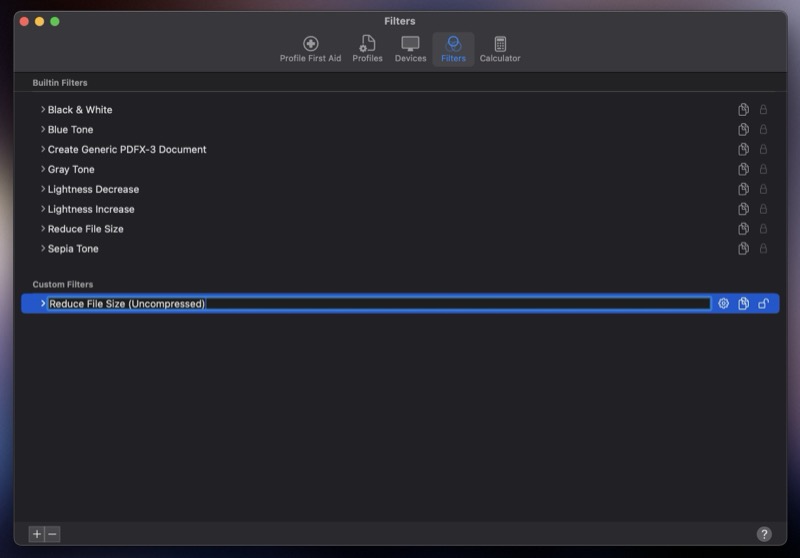
Task: Click the lock icon for Black & White
Action: click(763, 109)
